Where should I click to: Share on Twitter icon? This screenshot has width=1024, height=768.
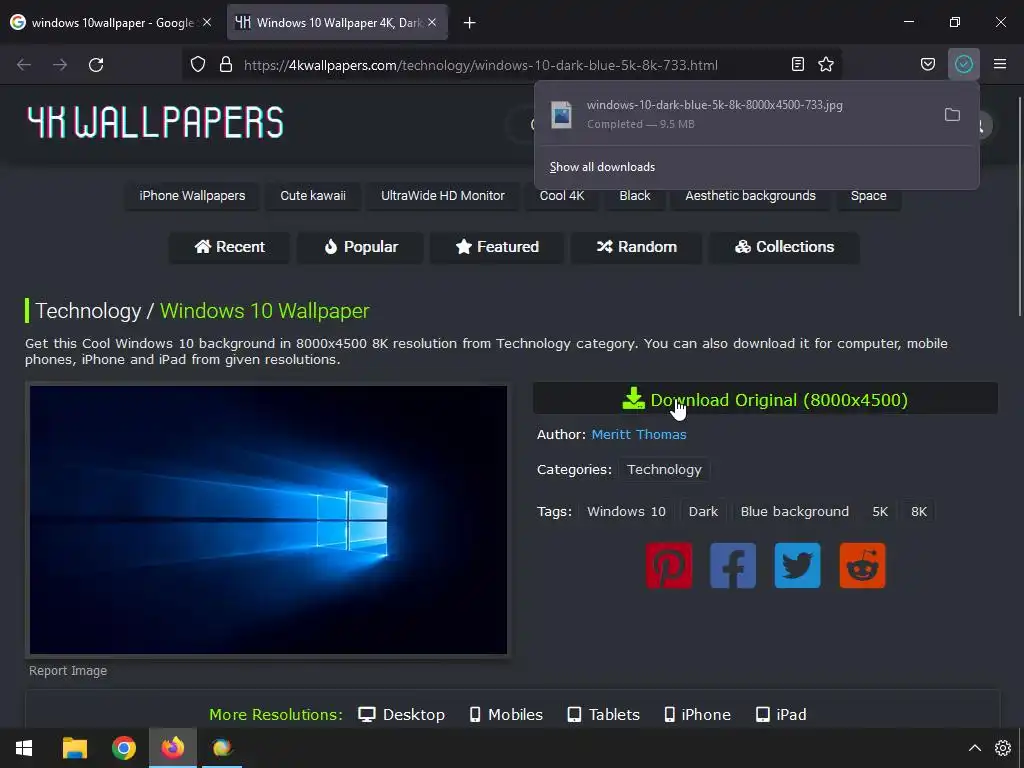coord(797,566)
